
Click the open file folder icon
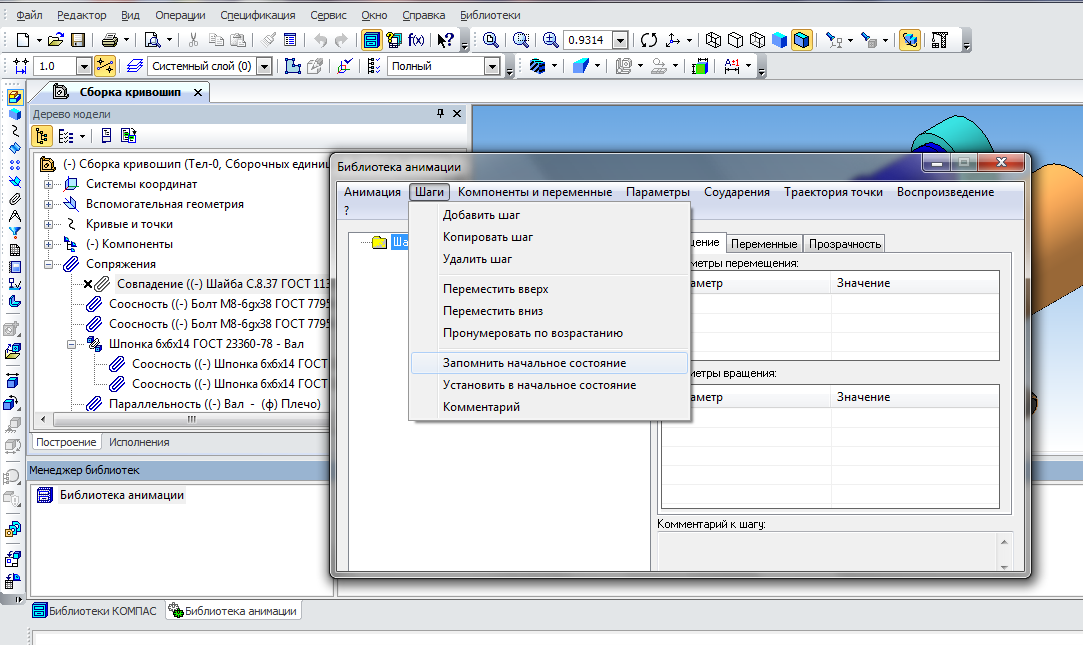coord(56,40)
